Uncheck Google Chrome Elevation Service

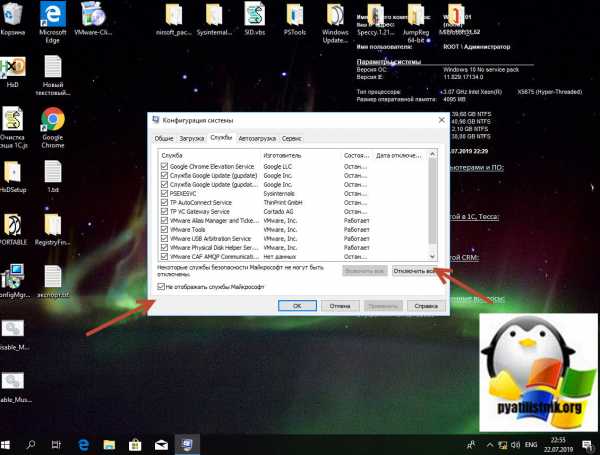coord(165,166)
